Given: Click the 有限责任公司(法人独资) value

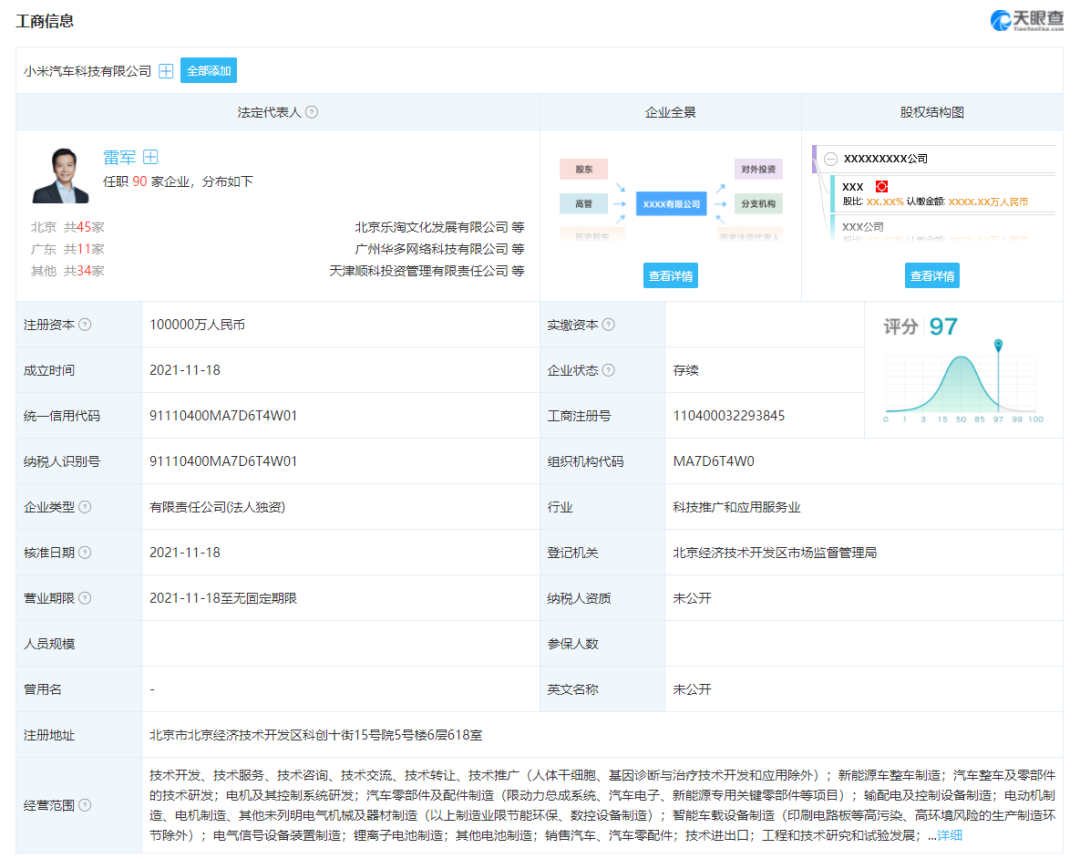Looking at the screenshot, I should [217, 507].
